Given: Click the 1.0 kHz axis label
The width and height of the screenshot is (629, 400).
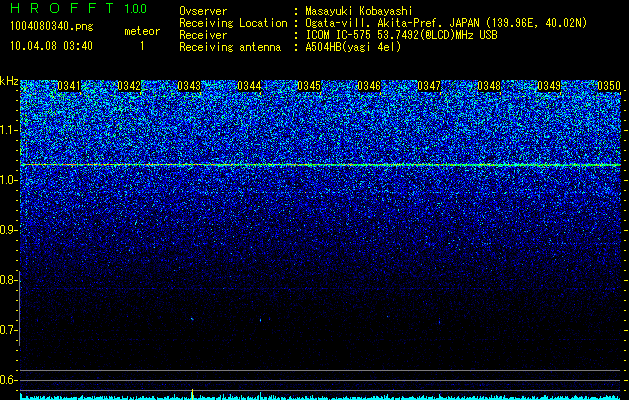Looking at the screenshot, I should pyautogui.click(x=9, y=180).
